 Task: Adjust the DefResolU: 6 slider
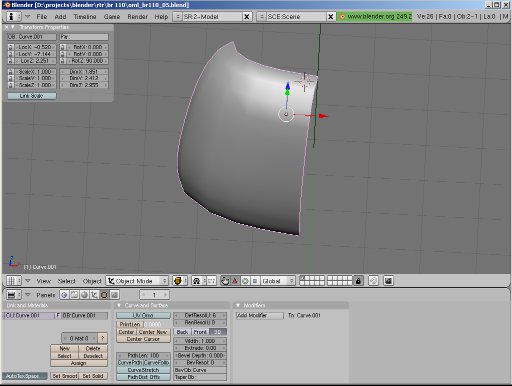(200, 315)
